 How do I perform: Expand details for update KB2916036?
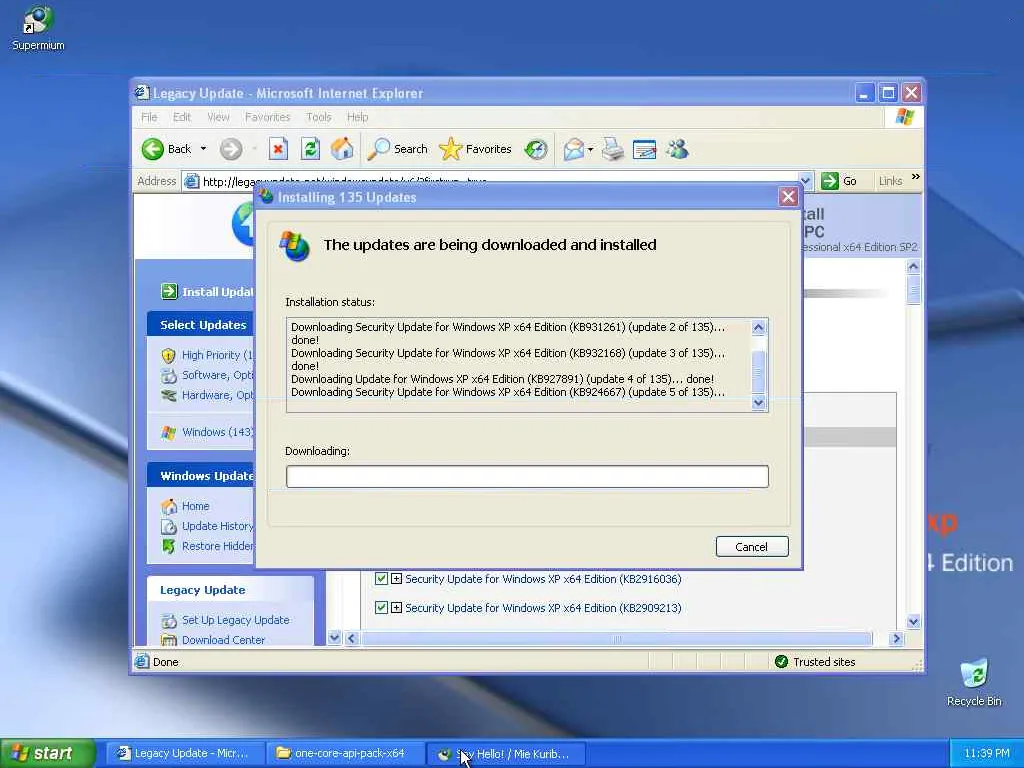[396, 579]
